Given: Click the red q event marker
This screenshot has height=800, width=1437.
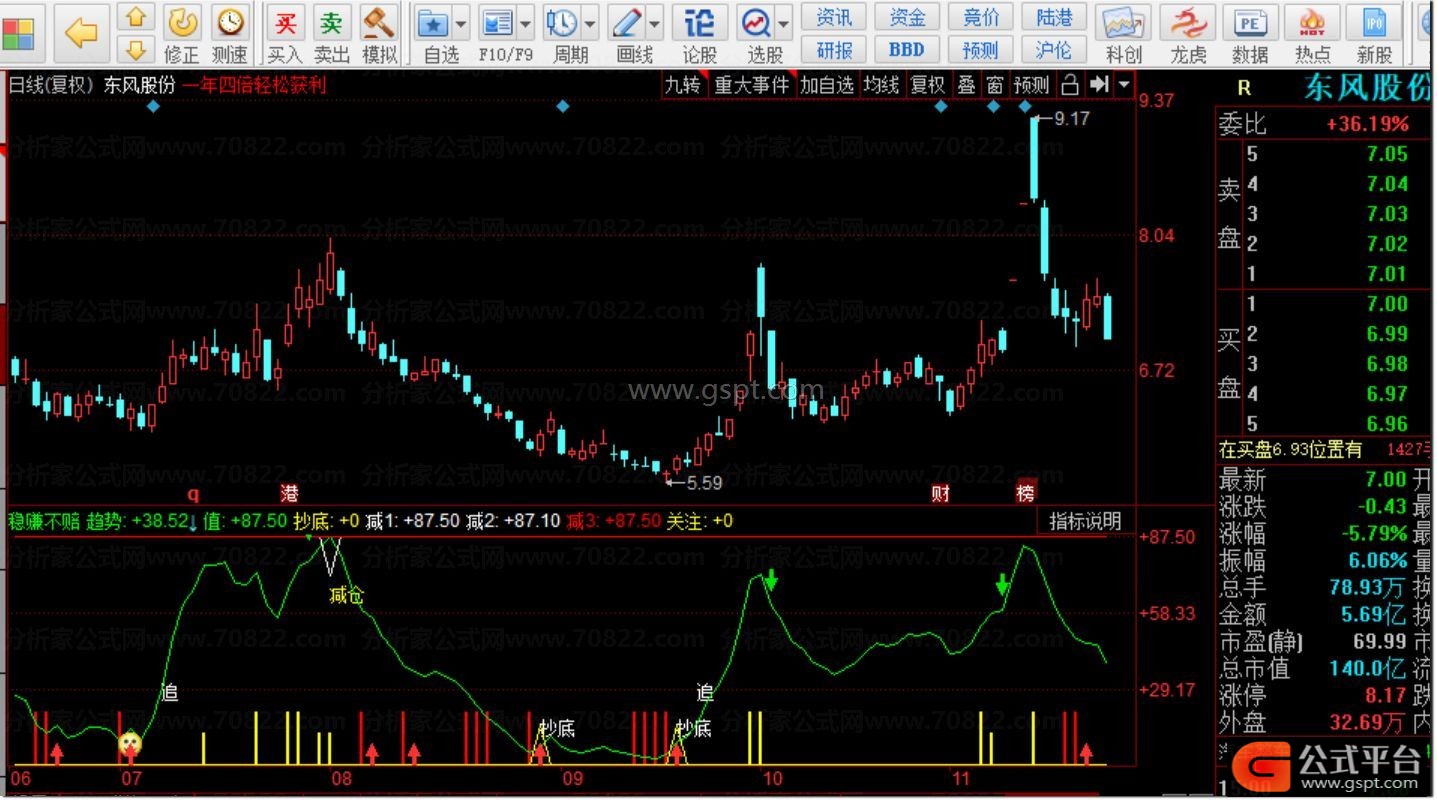Looking at the screenshot, I should 193,493.
